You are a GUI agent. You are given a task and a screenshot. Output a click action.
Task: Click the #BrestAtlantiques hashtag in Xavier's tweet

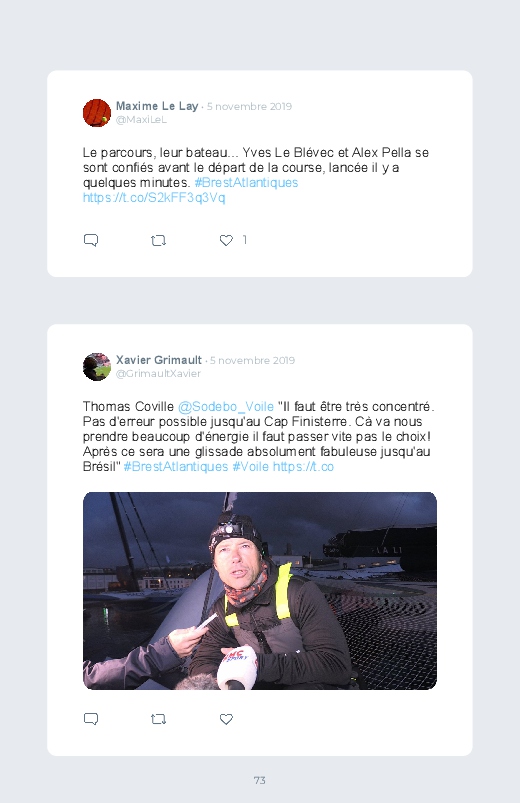pos(176,467)
